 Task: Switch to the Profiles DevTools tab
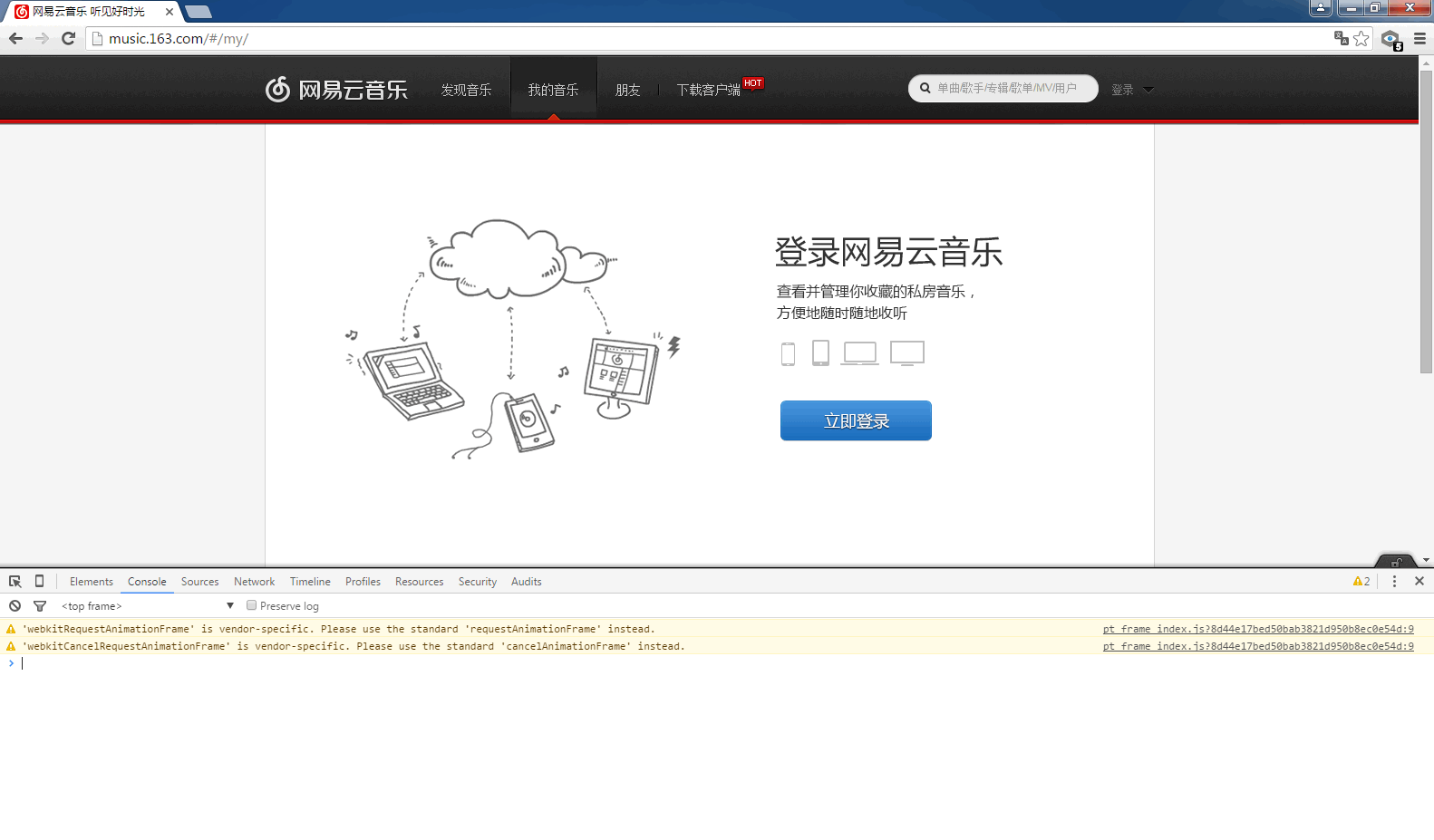pyautogui.click(x=363, y=582)
